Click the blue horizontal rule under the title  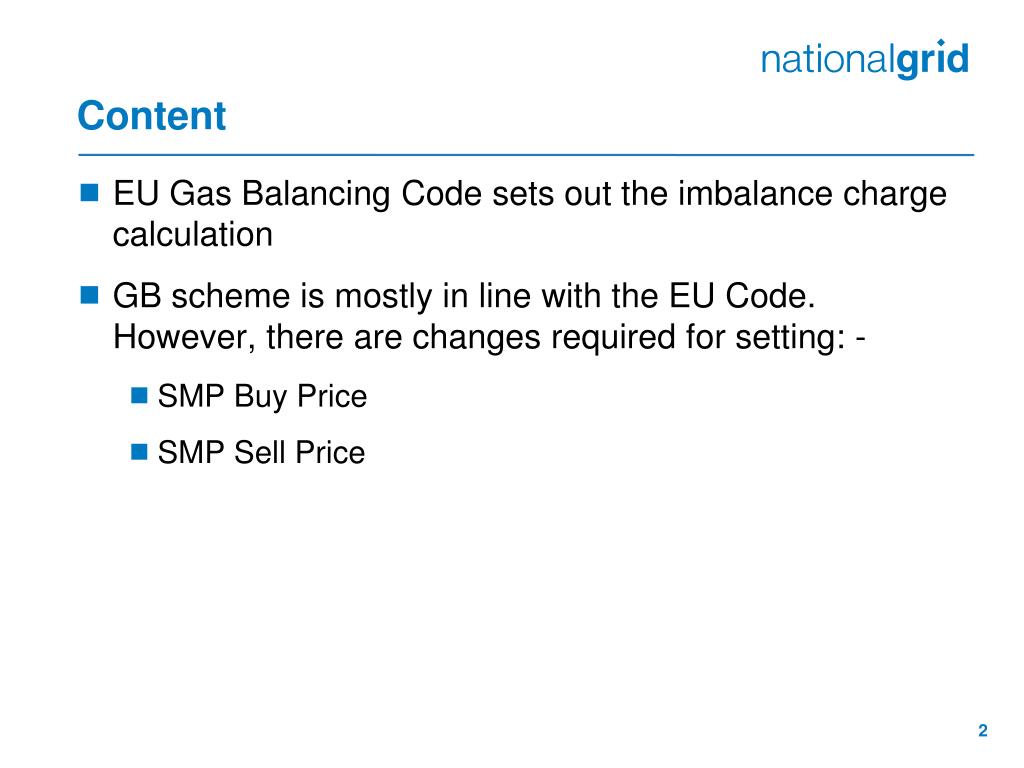click(x=526, y=155)
